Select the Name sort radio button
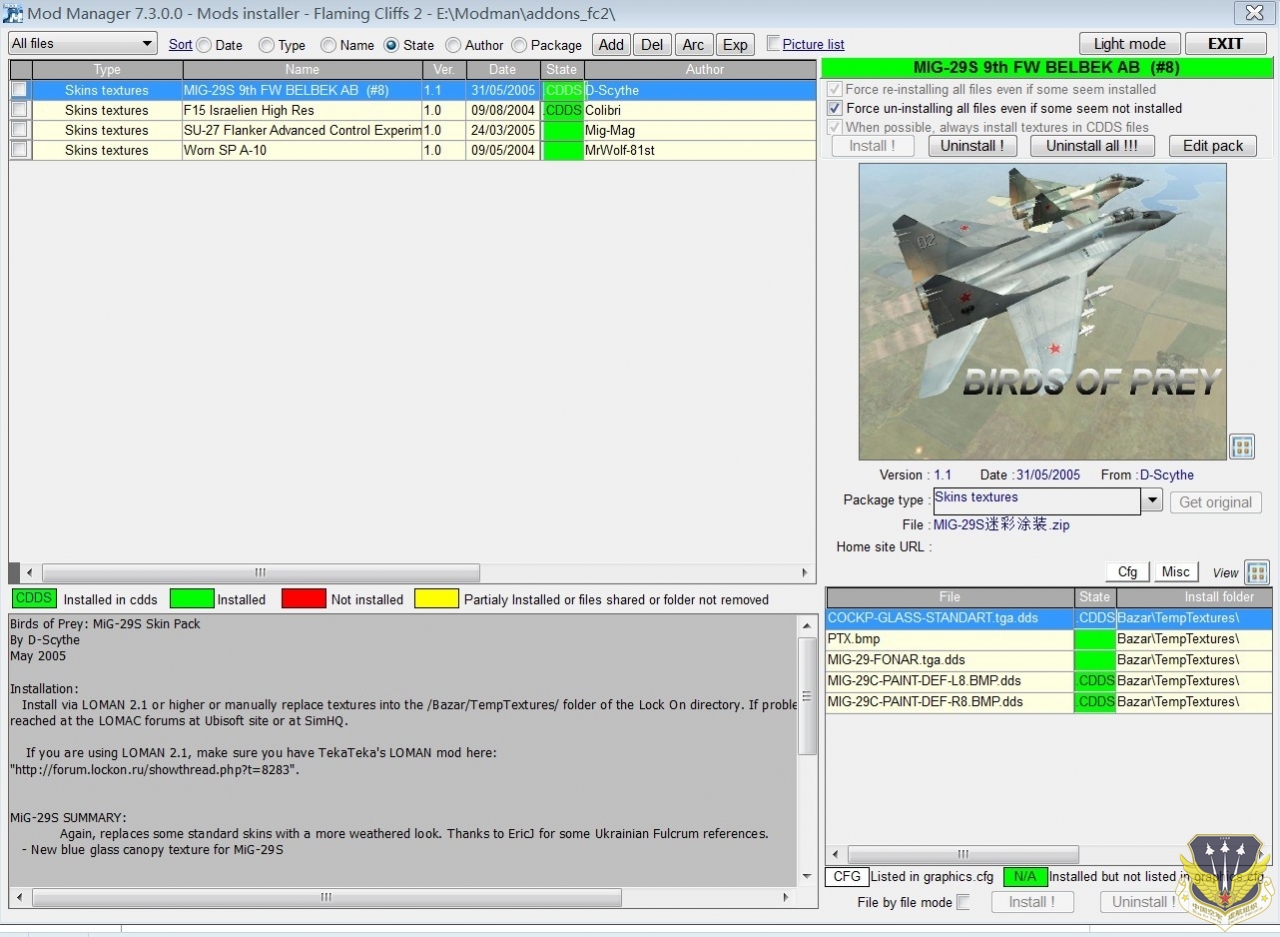The width and height of the screenshot is (1280, 937). (x=328, y=45)
